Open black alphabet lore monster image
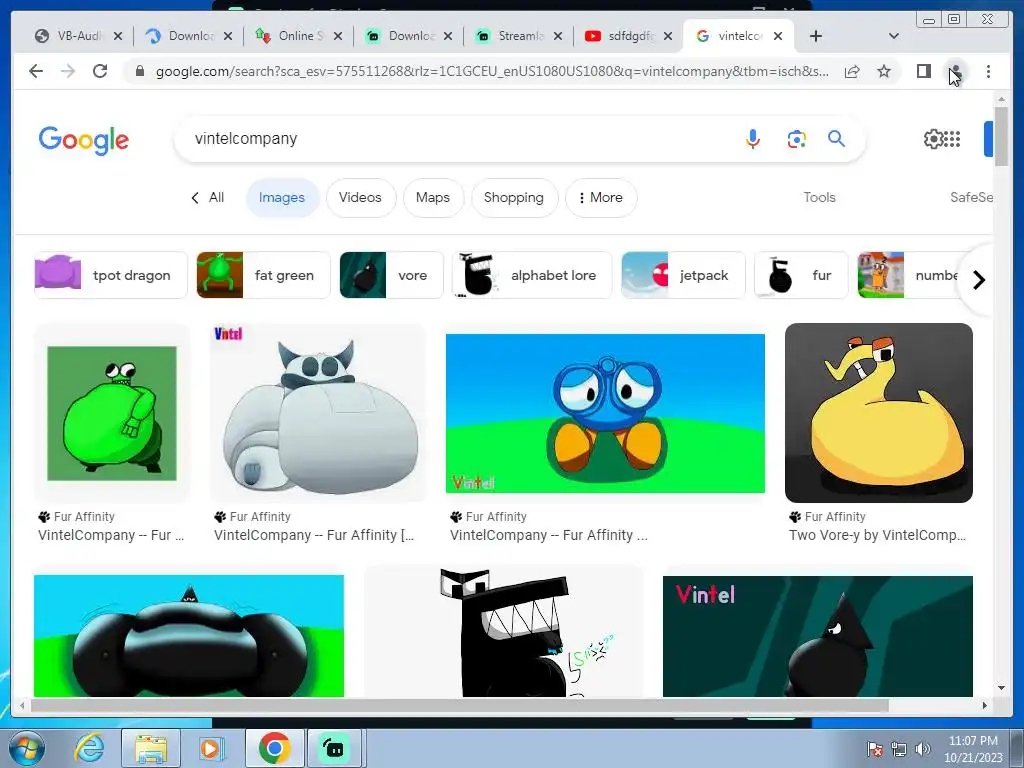The height and width of the screenshot is (768, 1024). tap(504, 632)
